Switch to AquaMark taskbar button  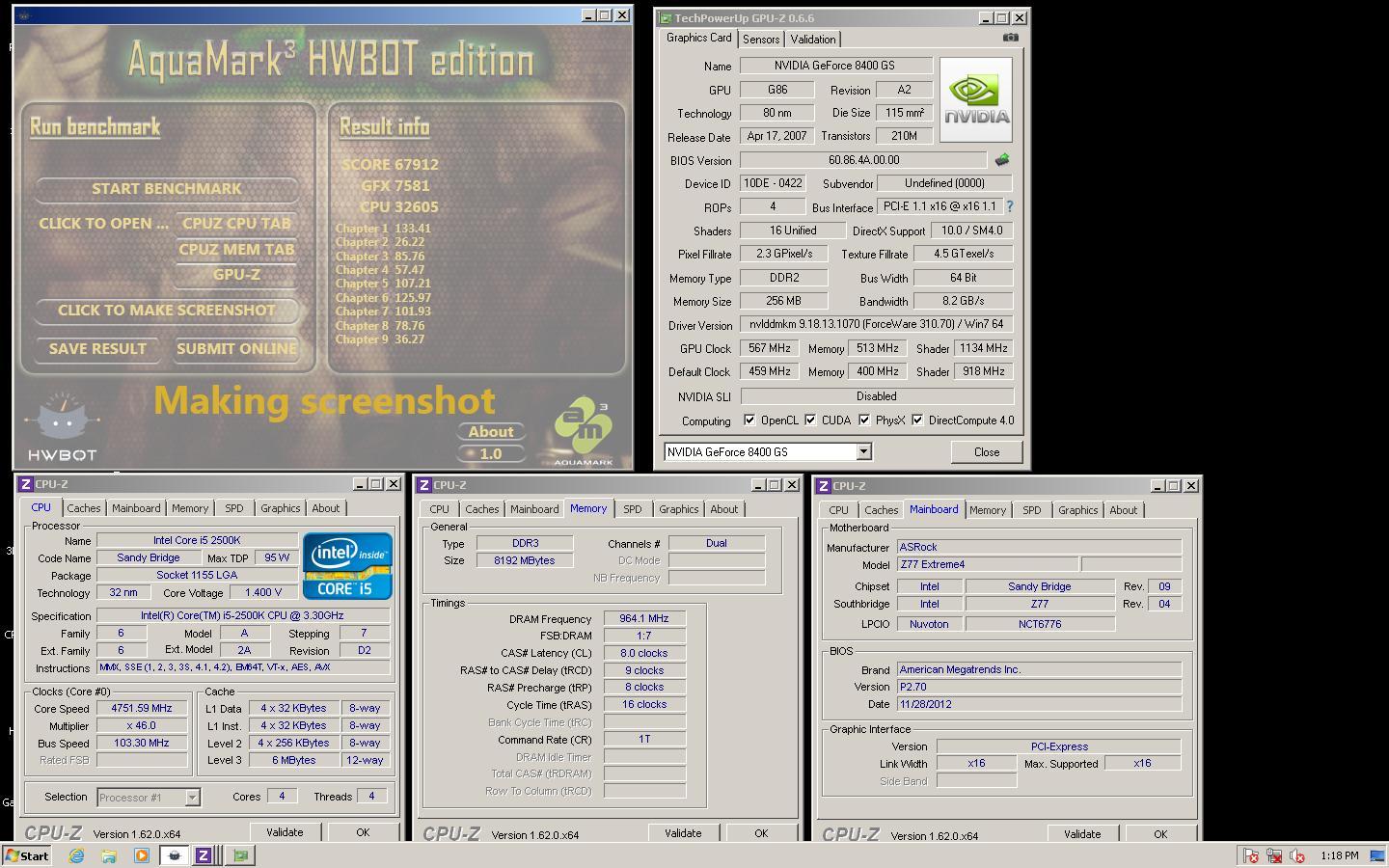pyautogui.click(x=175, y=855)
